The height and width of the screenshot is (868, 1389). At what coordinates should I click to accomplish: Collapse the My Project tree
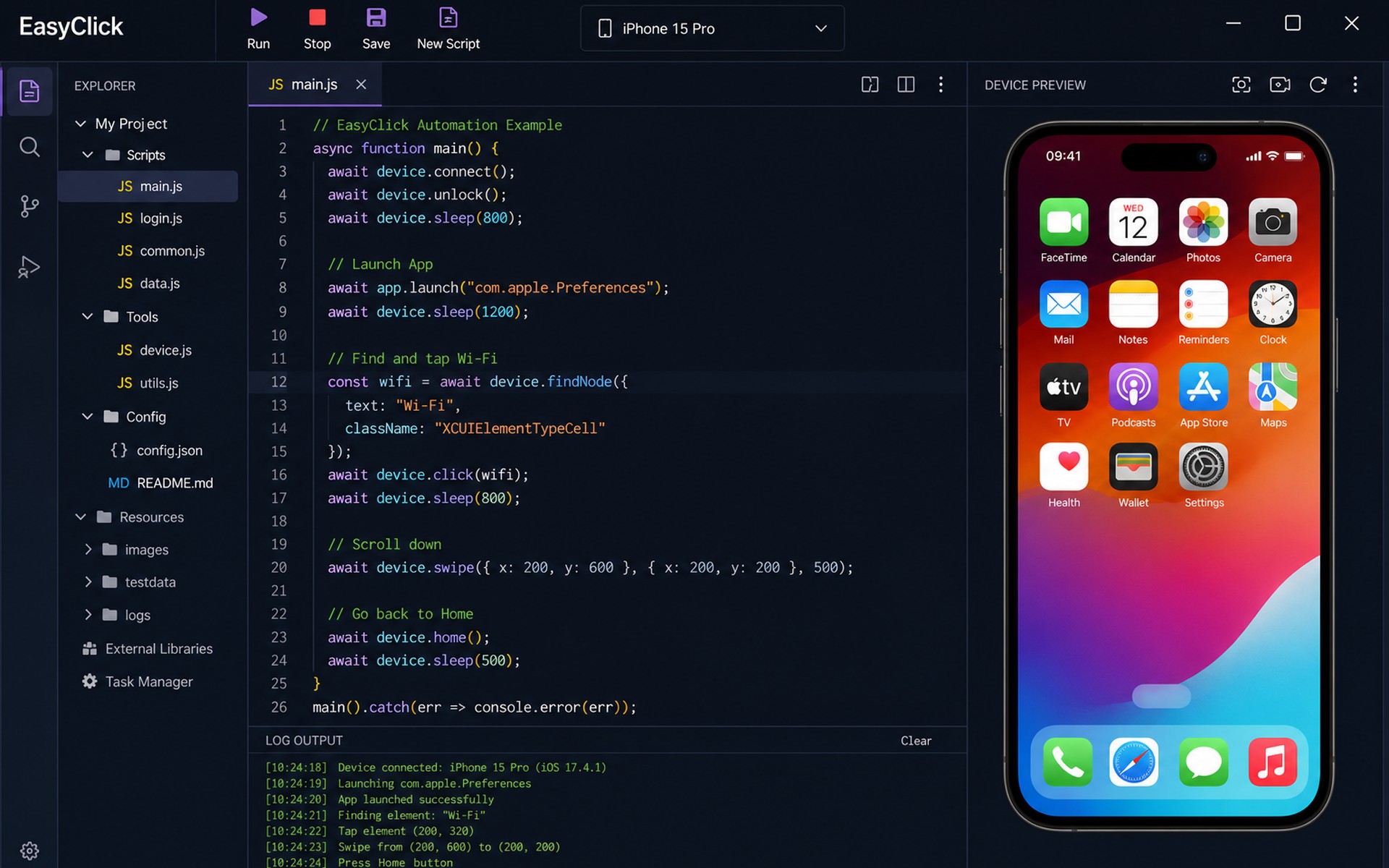(81, 124)
